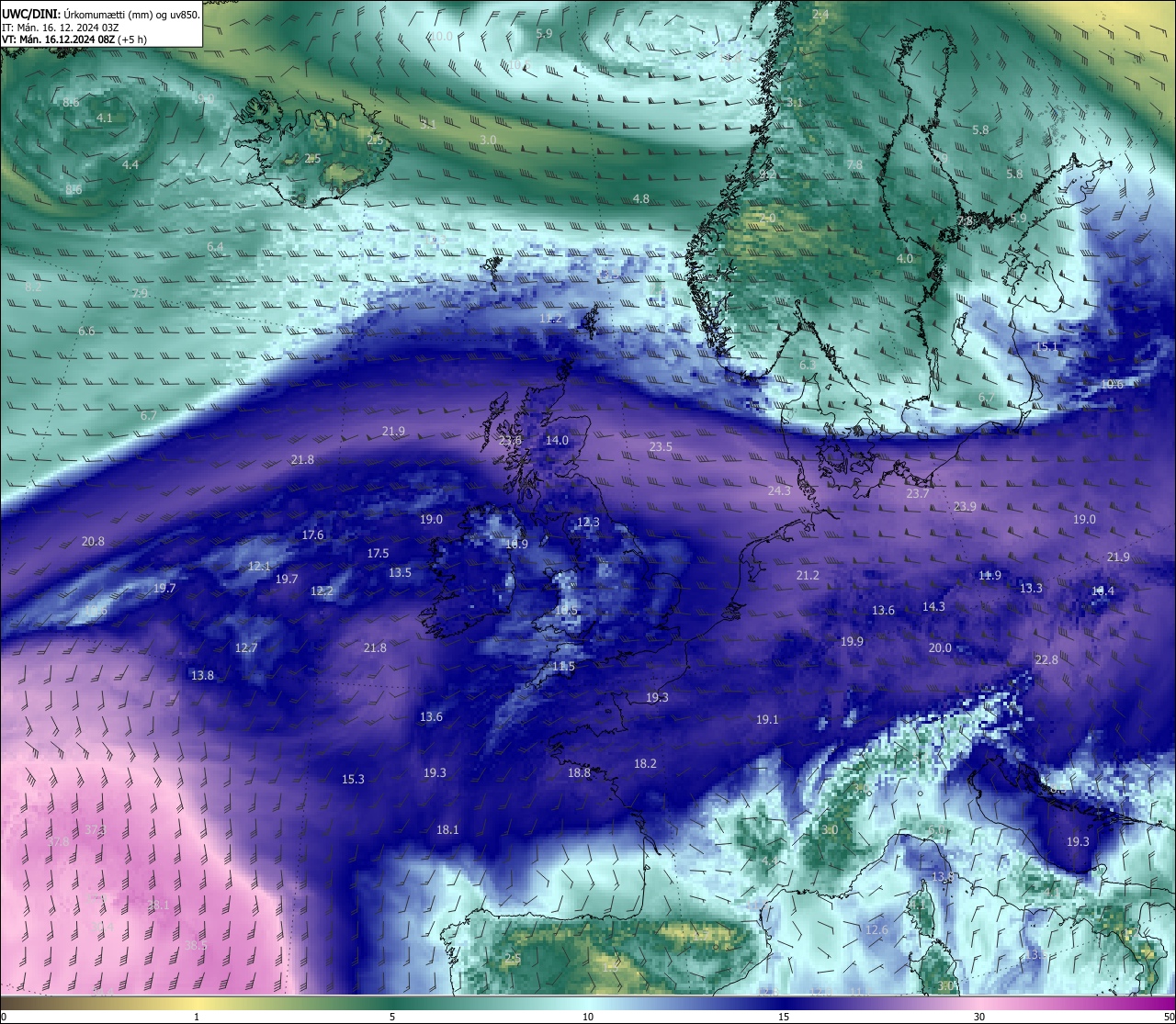Screen dimensions: 1176x1024
Task: Click the 17.5 value west of Ireland
Action: pyautogui.click(x=378, y=553)
